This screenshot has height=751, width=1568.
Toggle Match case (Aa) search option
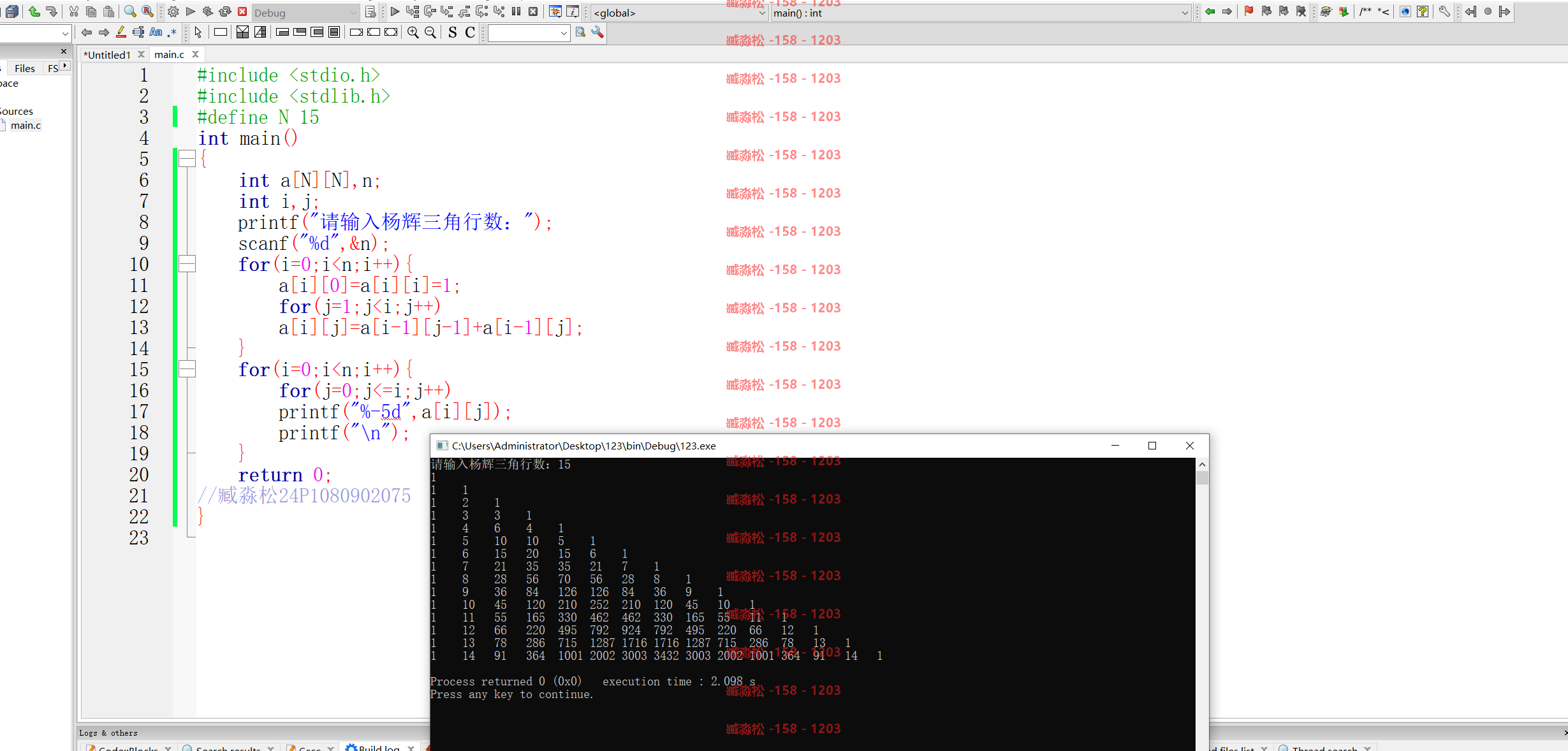[156, 32]
